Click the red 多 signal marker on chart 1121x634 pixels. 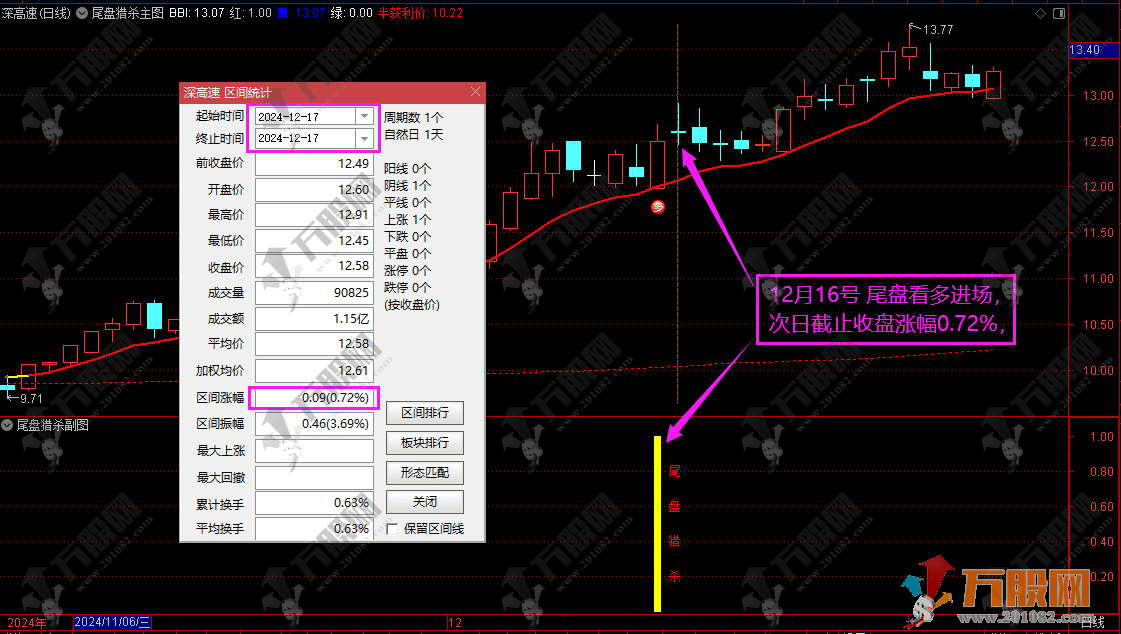[658, 207]
